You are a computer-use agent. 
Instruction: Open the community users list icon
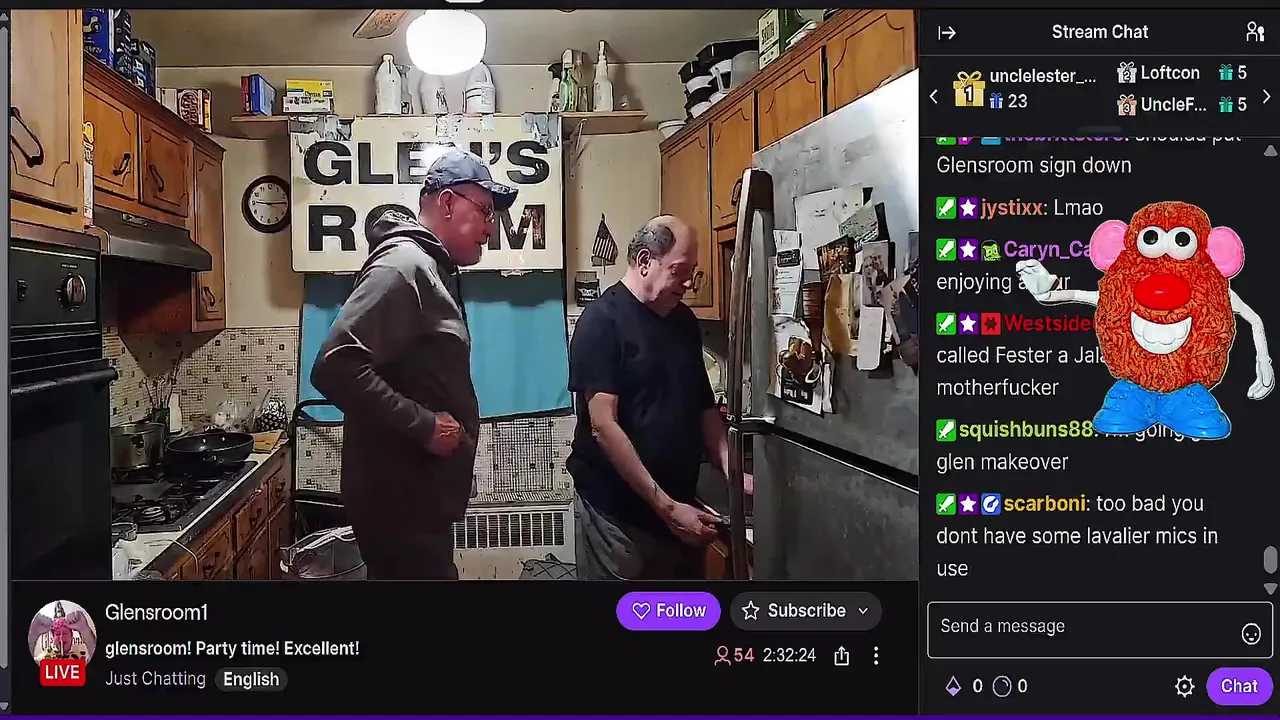click(x=1255, y=32)
